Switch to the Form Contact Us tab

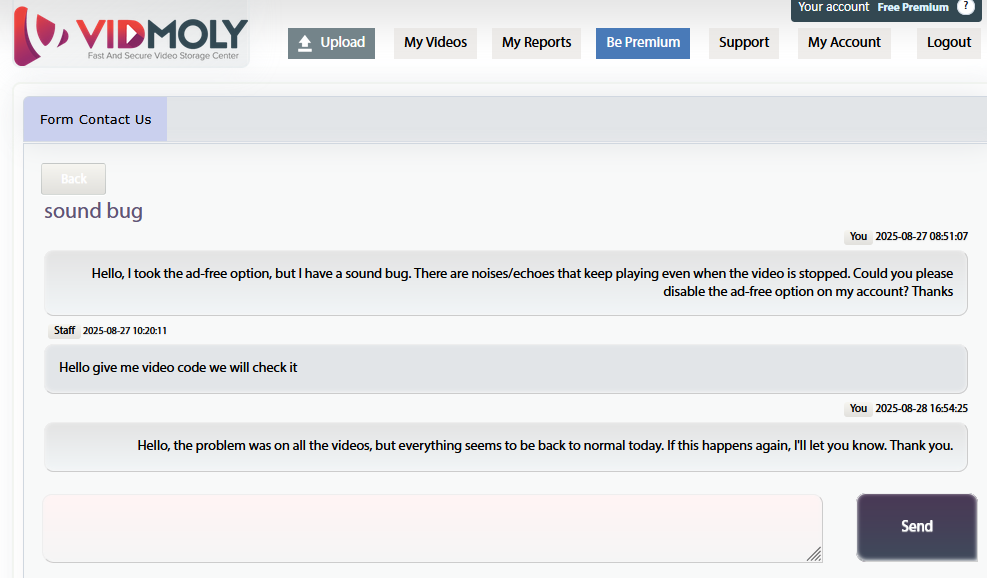click(x=95, y=119)
